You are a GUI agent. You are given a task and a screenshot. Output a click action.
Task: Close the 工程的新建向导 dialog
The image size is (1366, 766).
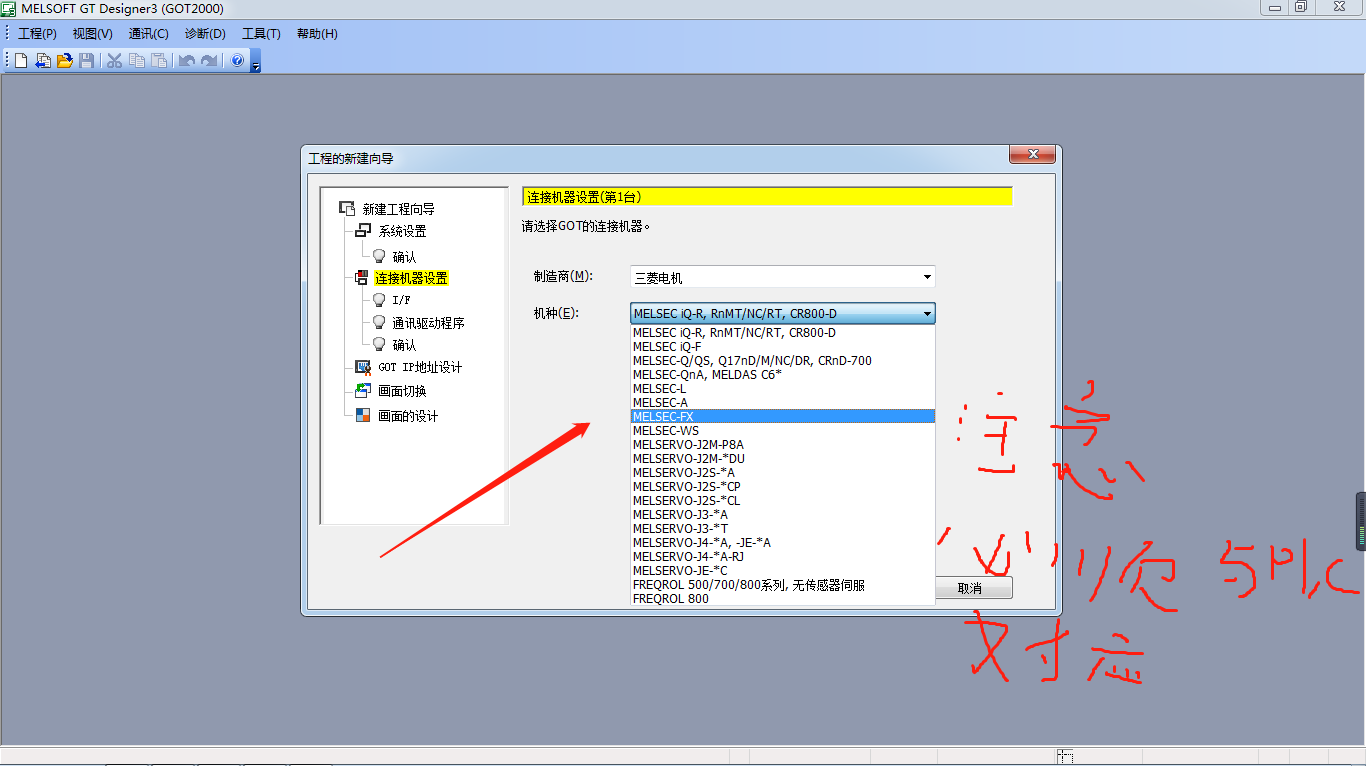(1032, 155)
